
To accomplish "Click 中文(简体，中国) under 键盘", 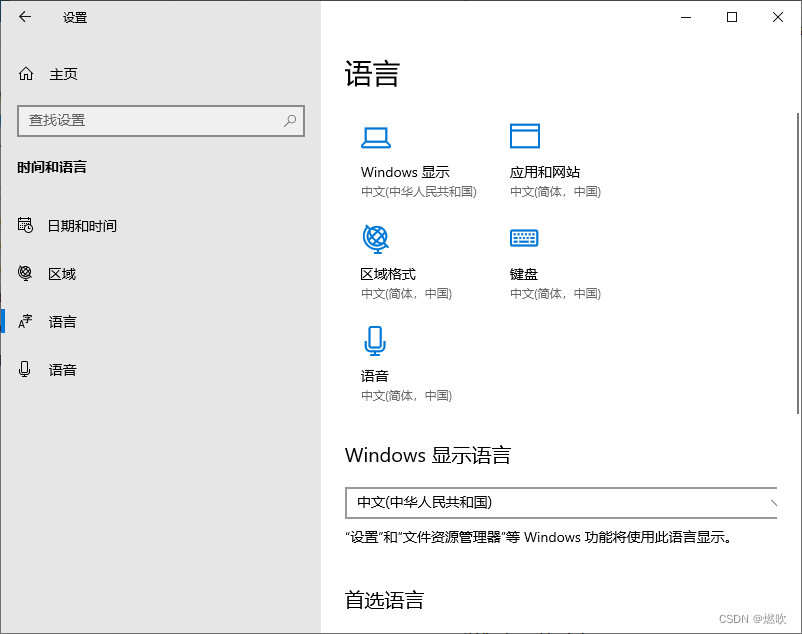I will [555, 294].
